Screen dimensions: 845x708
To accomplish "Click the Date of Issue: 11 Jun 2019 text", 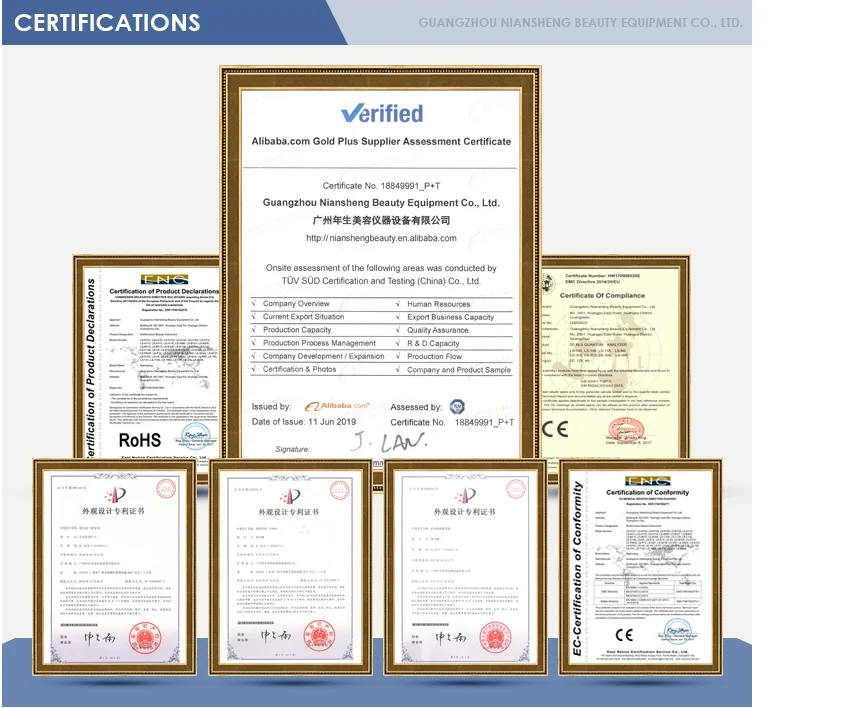I will tap(304, 422).
